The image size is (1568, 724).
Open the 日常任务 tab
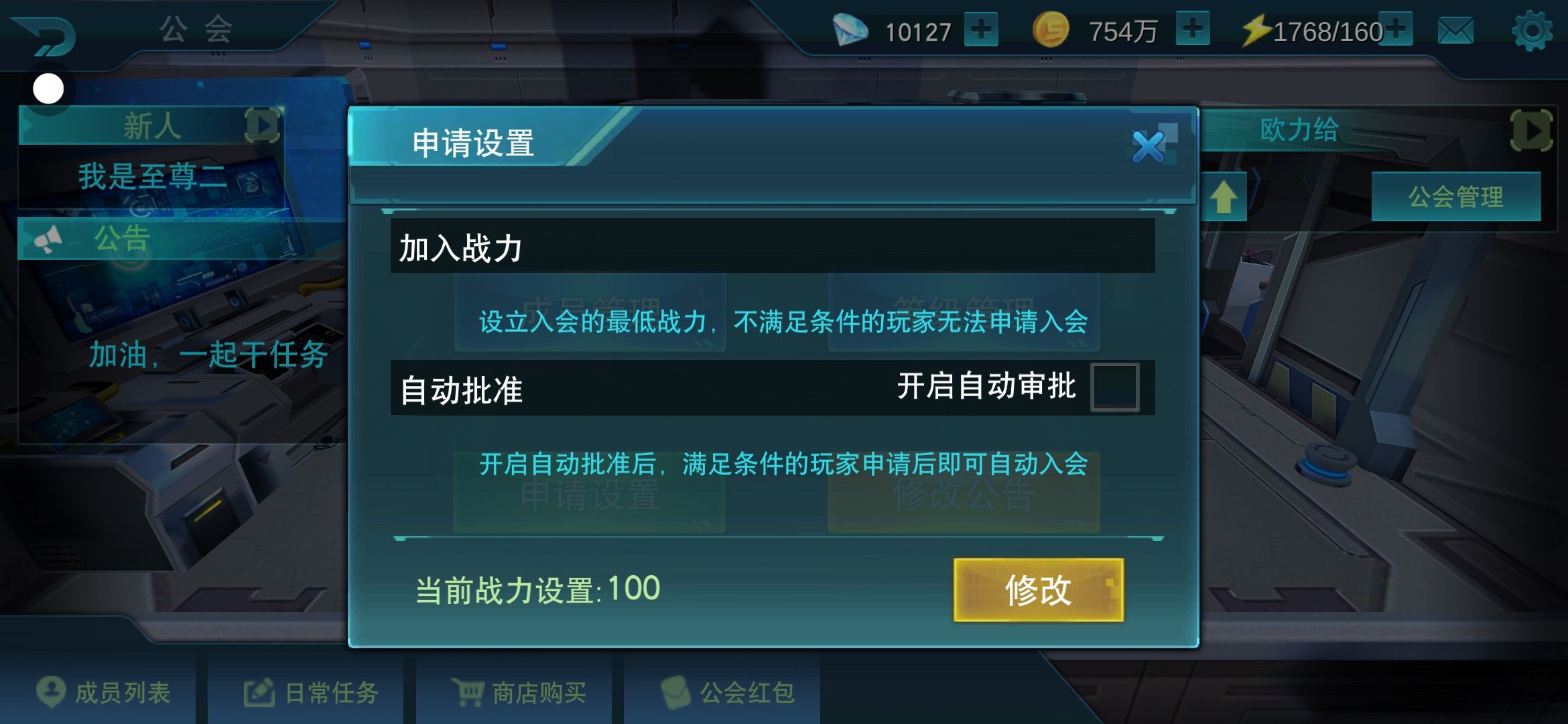[312, 692]
